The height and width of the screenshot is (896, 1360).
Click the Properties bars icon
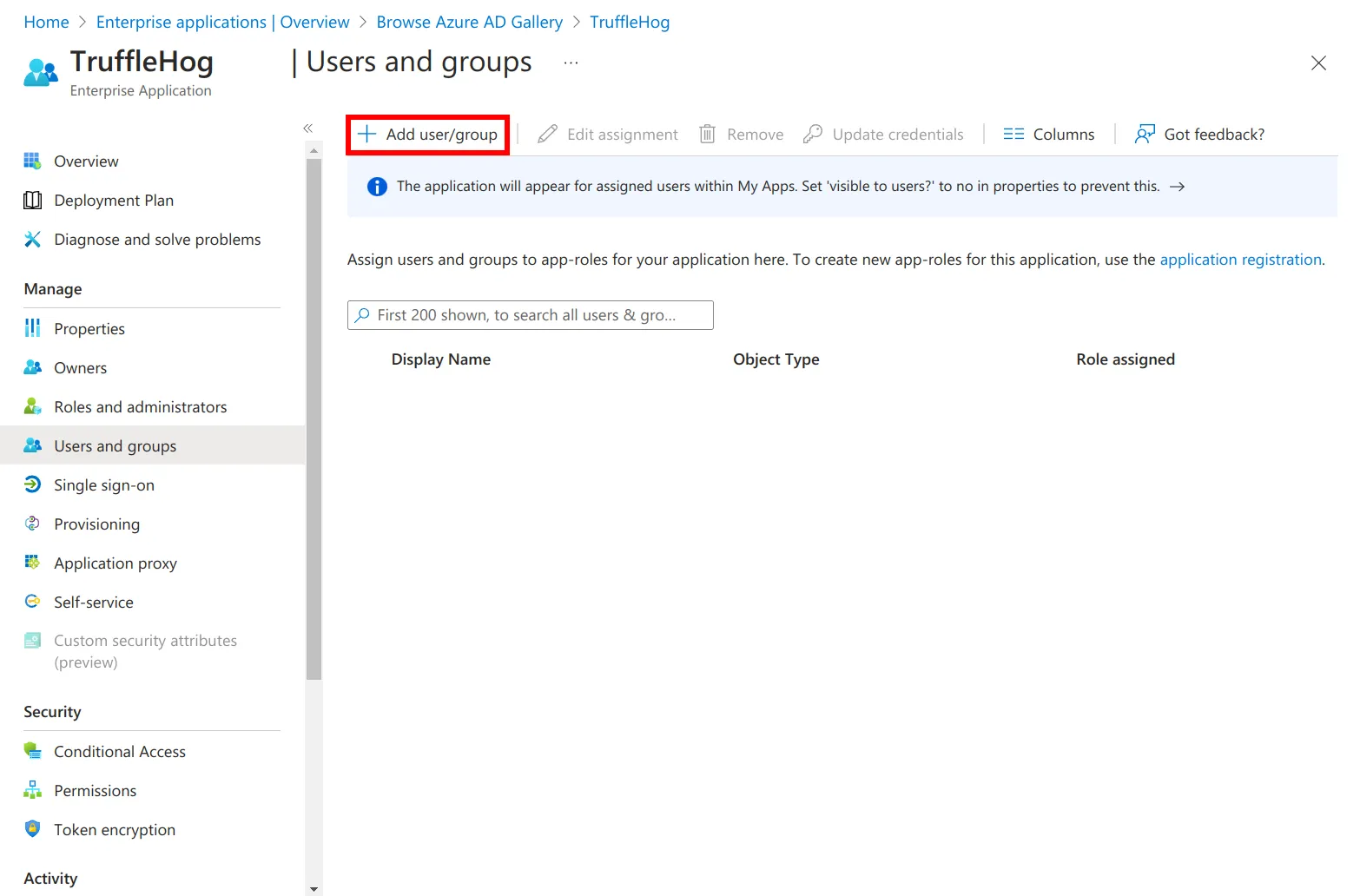[x=32, y=328]
